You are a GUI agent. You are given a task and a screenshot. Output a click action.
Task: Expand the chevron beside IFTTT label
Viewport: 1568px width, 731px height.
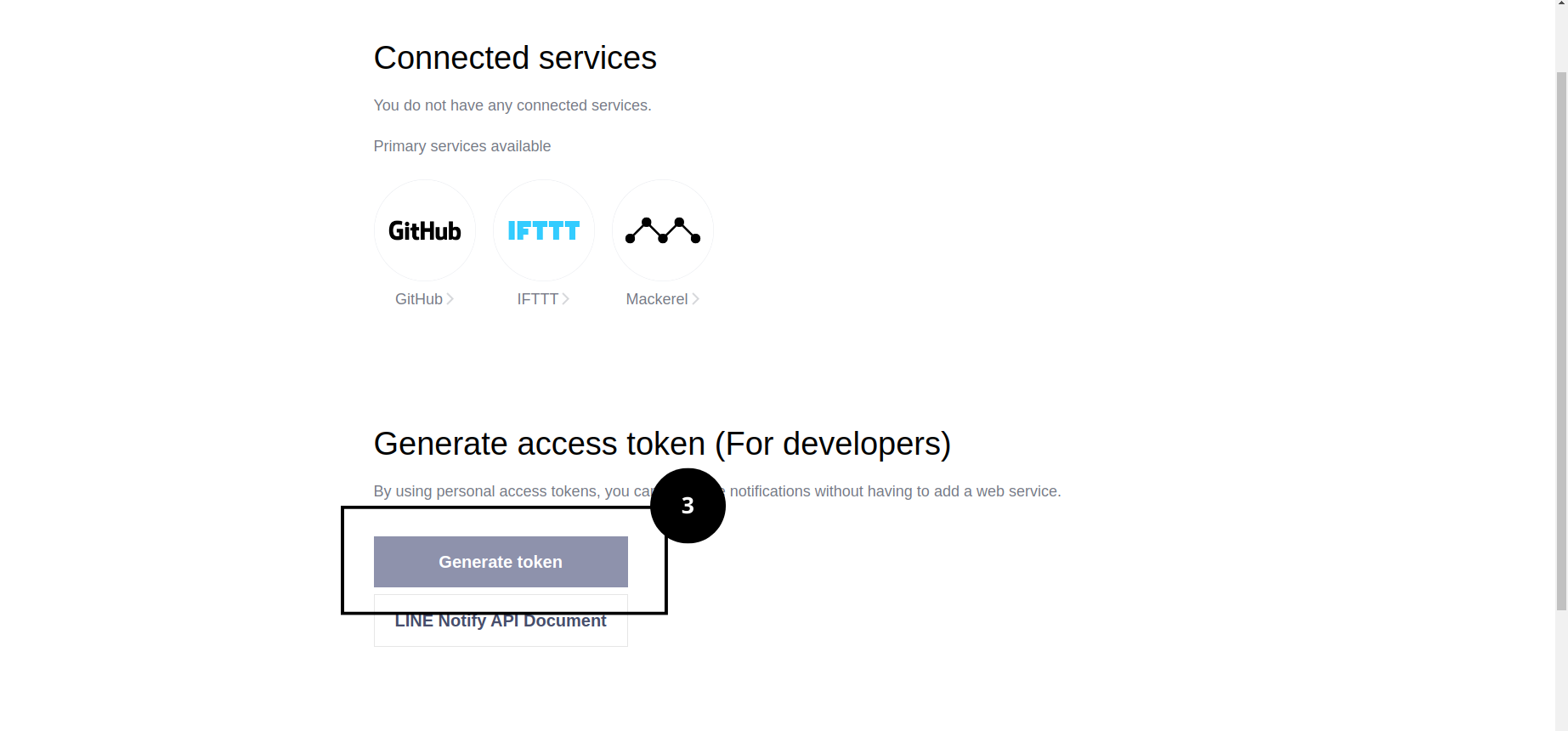tap(565, 299)
